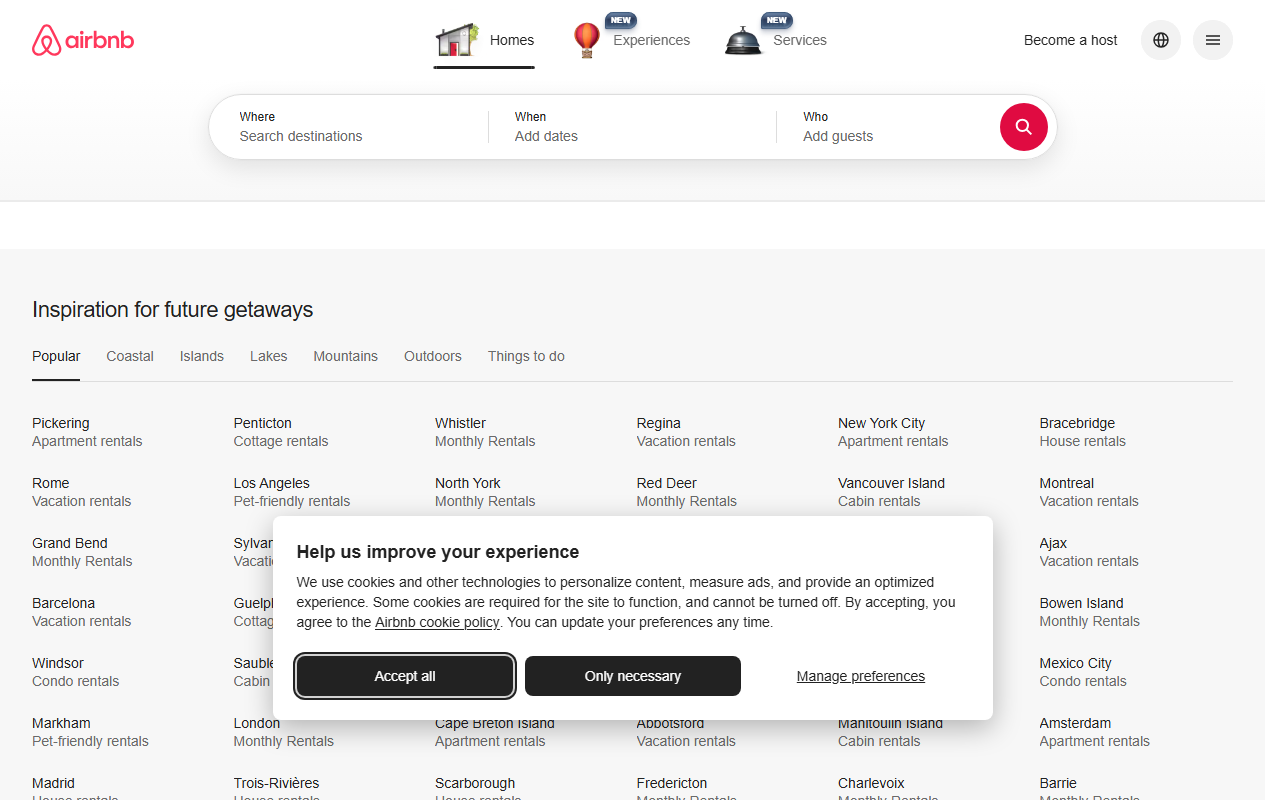This screenshot has height=800, width=1280.
Task: Click the When add dates field
Action: pyautogui.click(x=632, y=127)
